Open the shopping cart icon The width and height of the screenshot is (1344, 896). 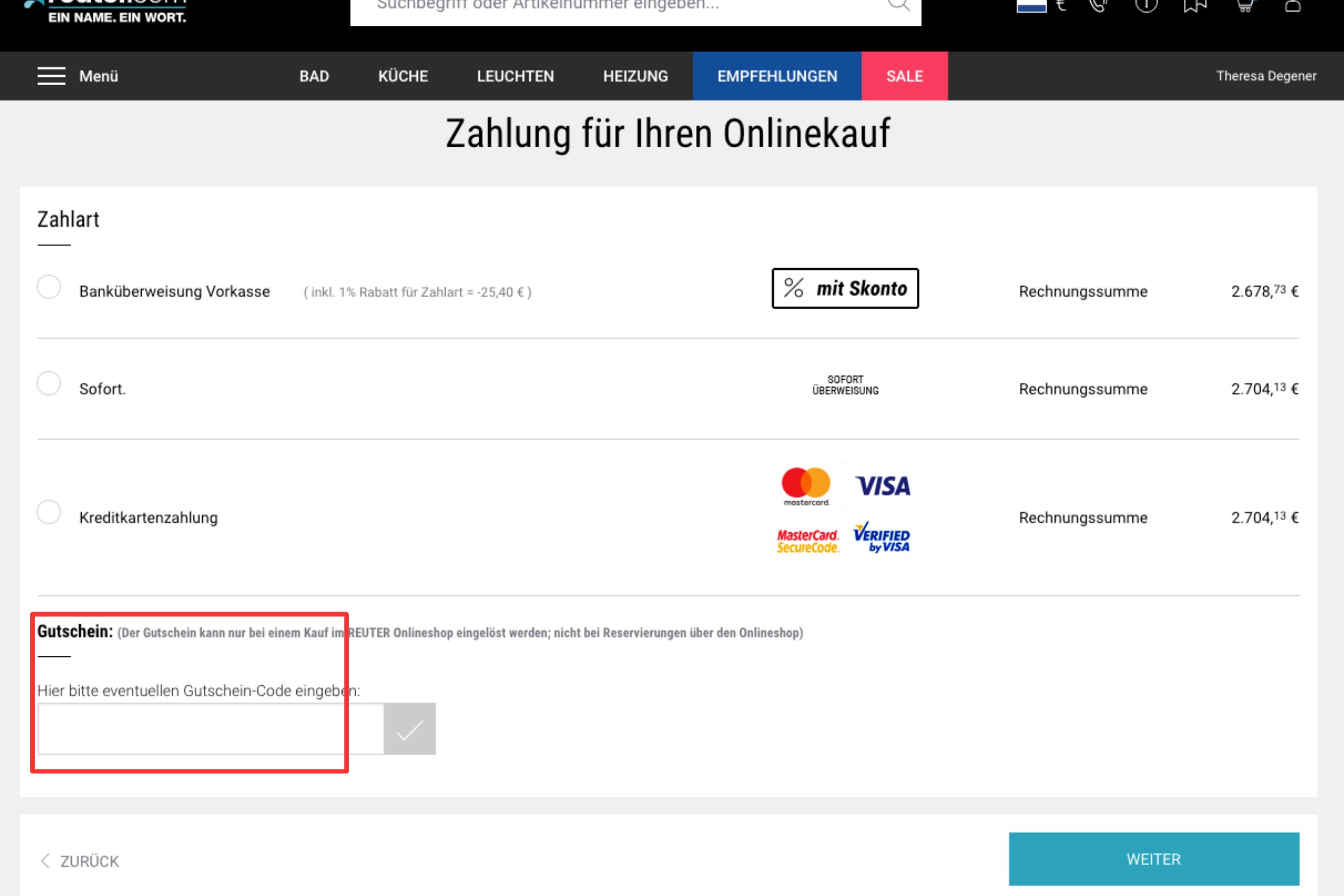click(1244, 6)
